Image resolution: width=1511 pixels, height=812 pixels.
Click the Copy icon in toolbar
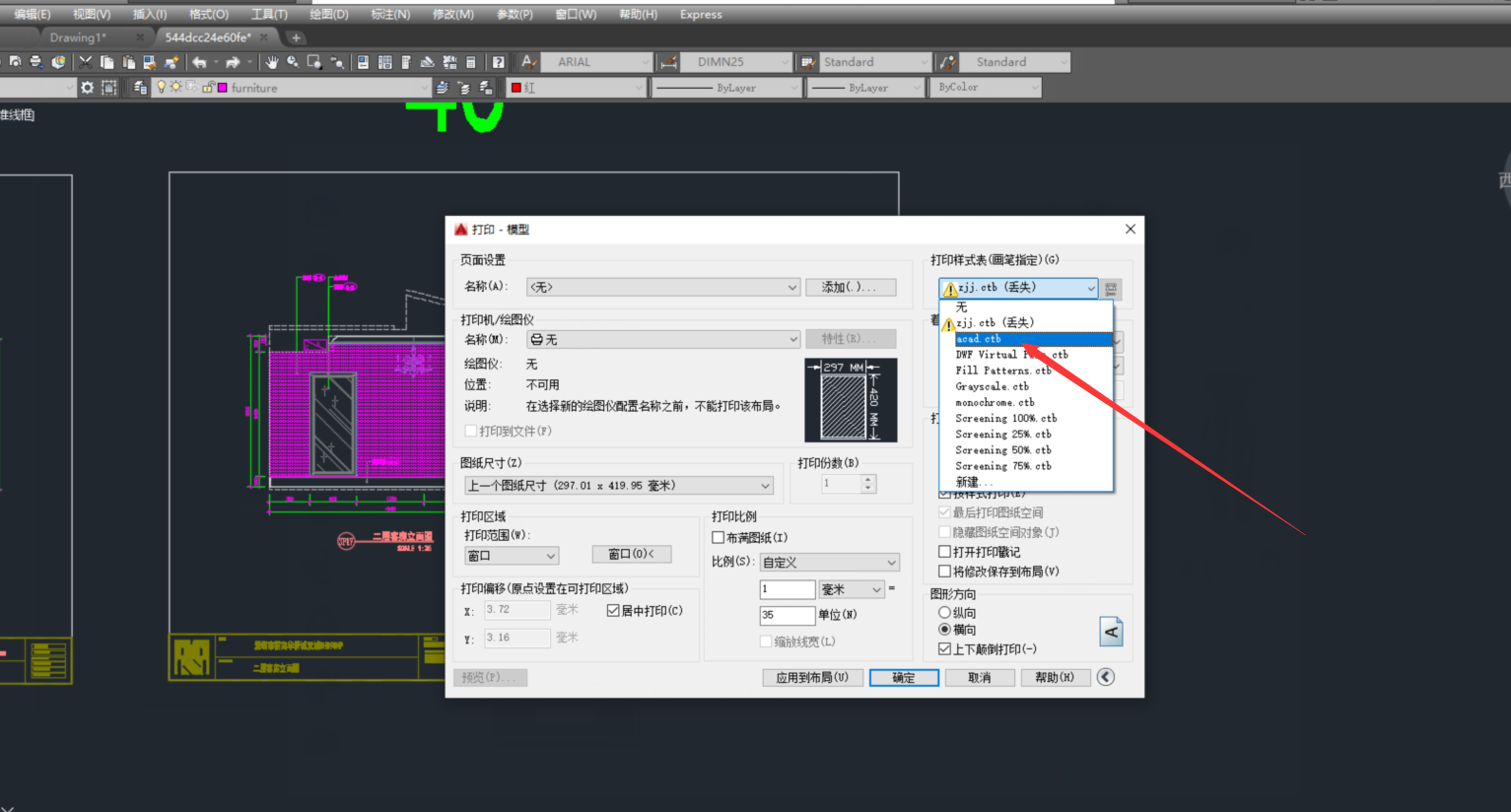coord(106,61)
